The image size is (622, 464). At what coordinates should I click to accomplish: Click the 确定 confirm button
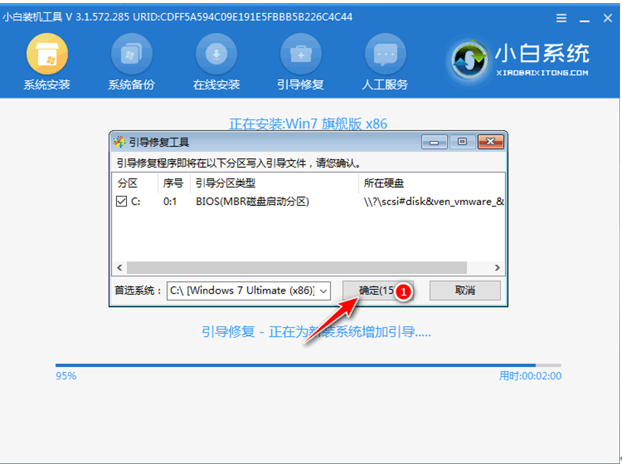[x=368, y=290]
